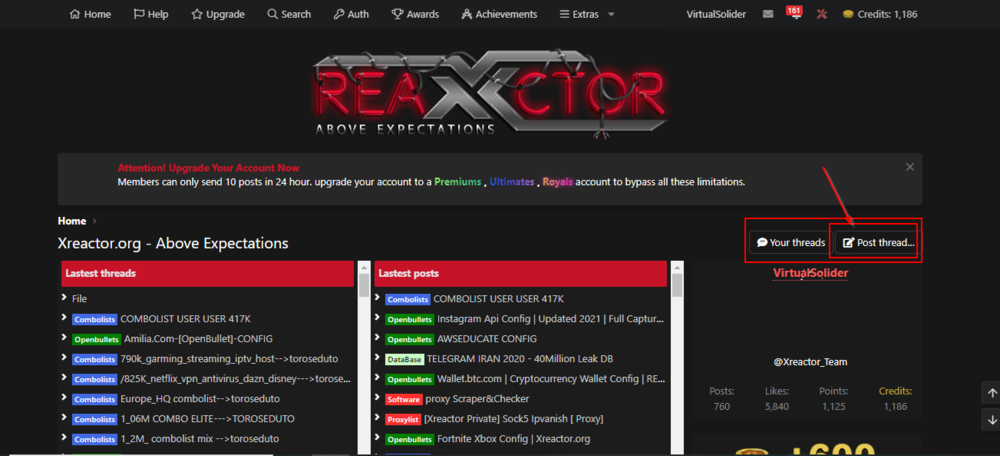This screenshot has height=456, width=1000.
Task: Click the VirtualSolider account name in navbar
Action: [x=716, y=14]
